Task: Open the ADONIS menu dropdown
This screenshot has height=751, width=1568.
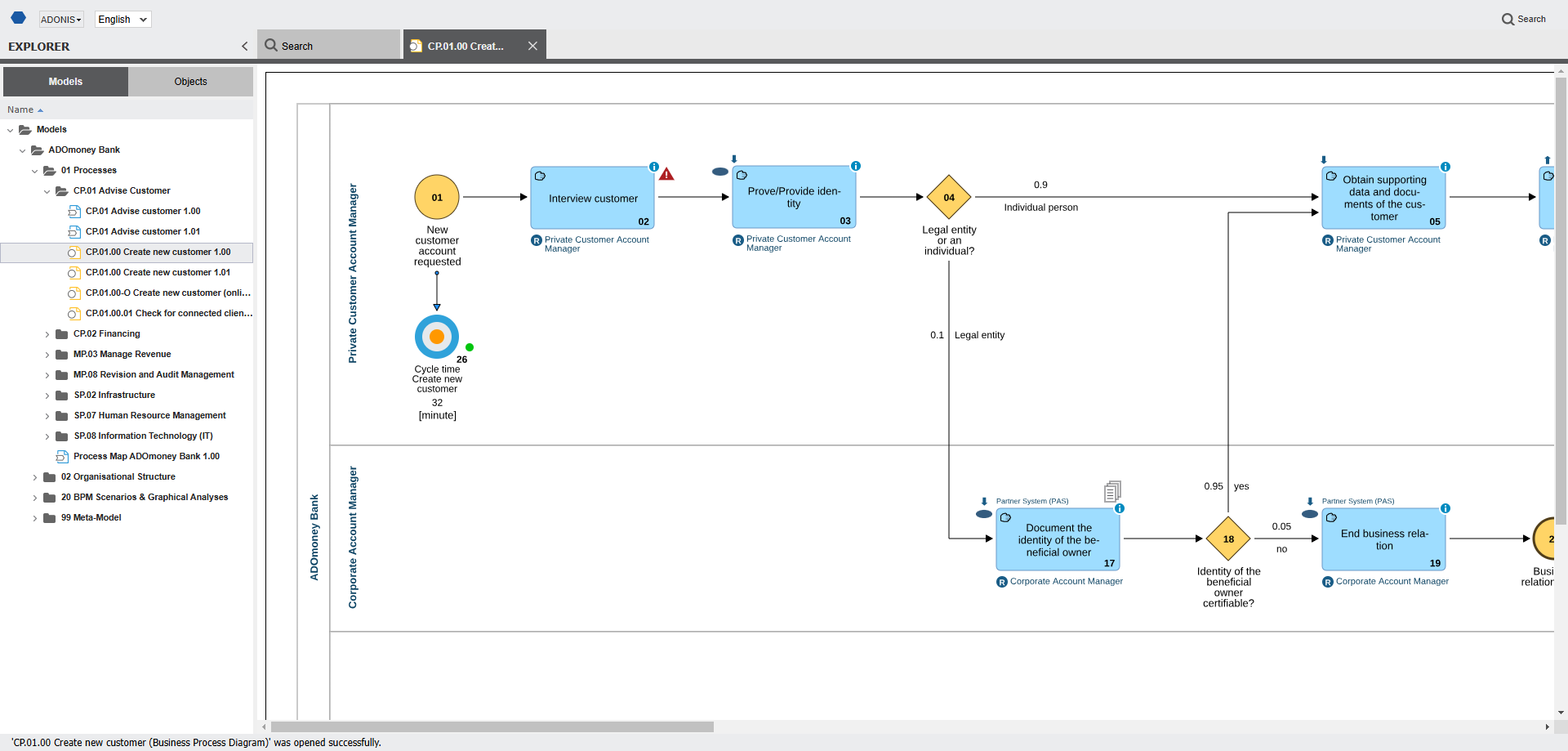Action: [x=61, y=20]
